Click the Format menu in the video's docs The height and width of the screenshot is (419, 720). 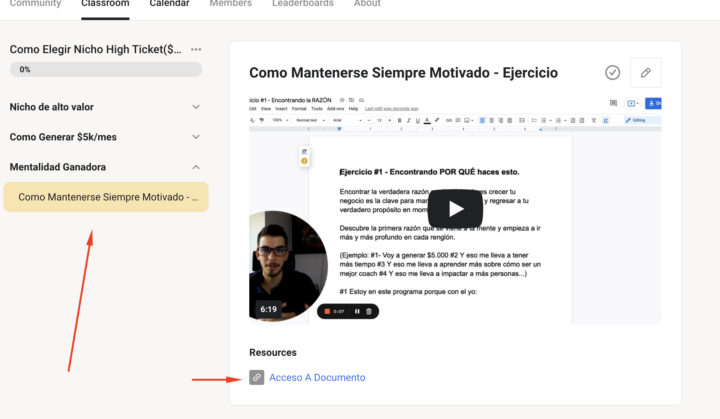point(298,109)
